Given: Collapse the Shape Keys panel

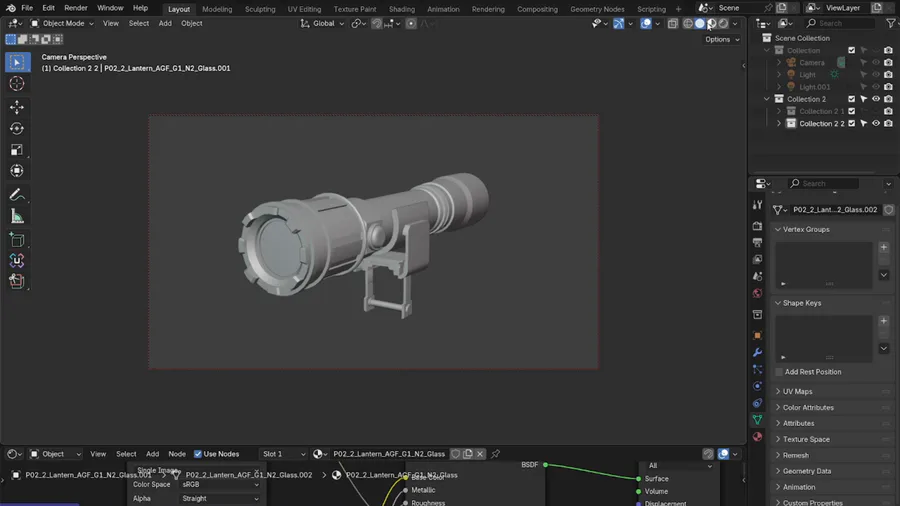Looking at the screenshot, I should pos(802,303).
